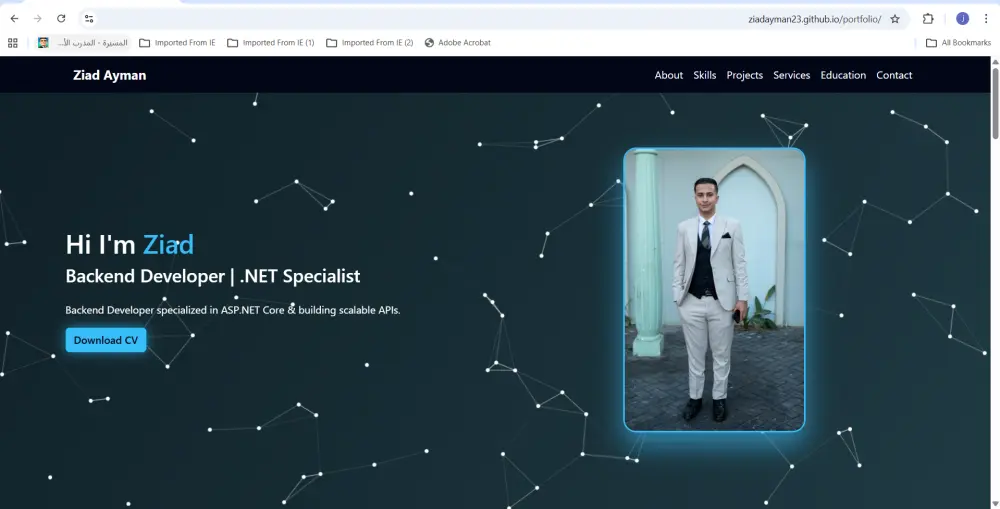This screenshot has width=1000, height=509.
Task: Navigate to the Skills section
Action: coord(705,75)
